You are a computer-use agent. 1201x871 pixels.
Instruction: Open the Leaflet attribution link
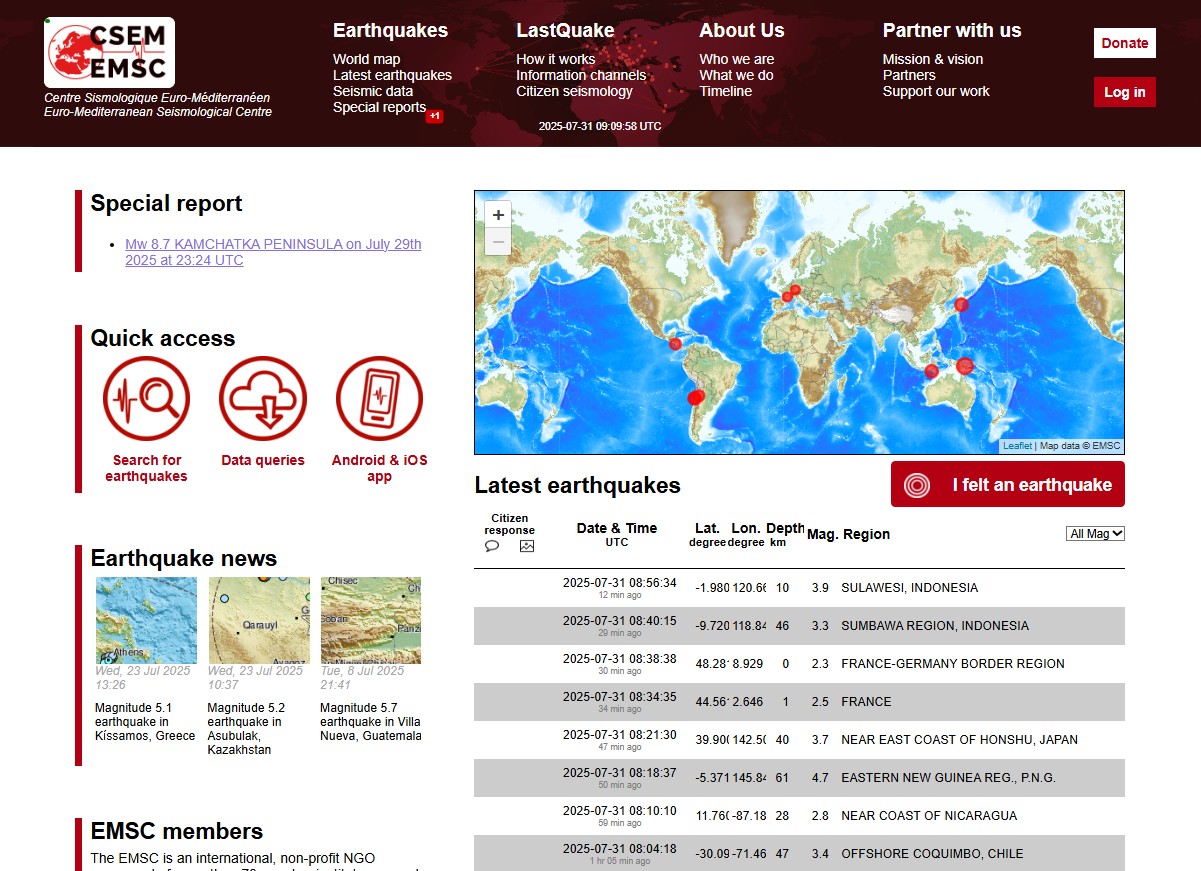pos(1017,446)
